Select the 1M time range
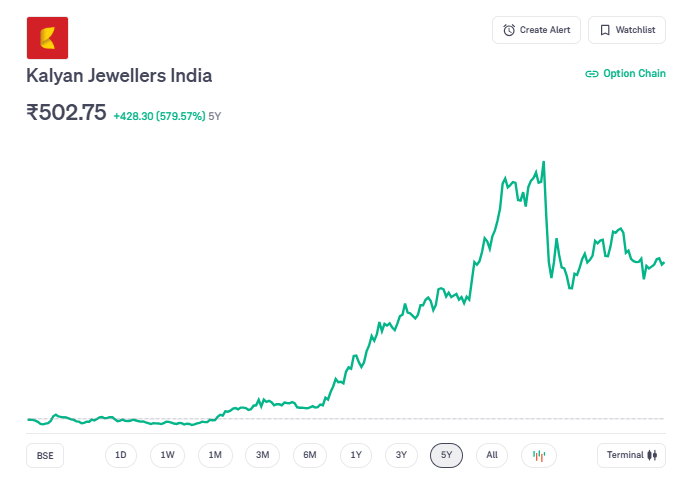The width and height of the screenshot is (685, 496). click(215, 455)
